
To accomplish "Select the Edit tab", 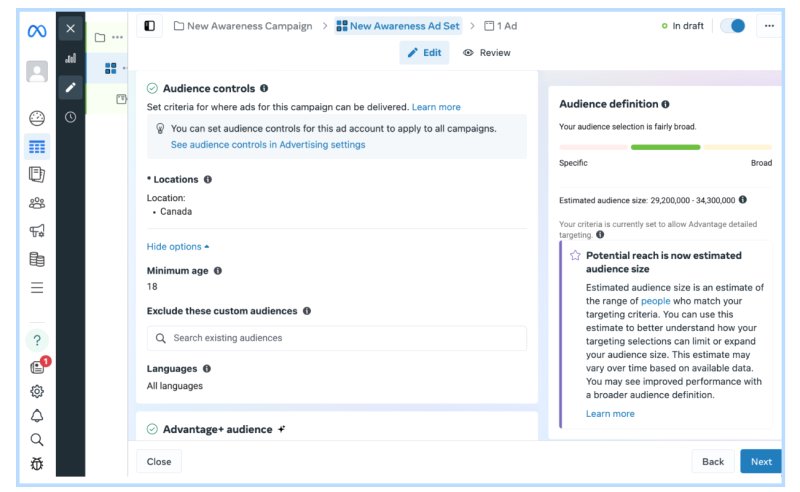I will coord(424,53).
